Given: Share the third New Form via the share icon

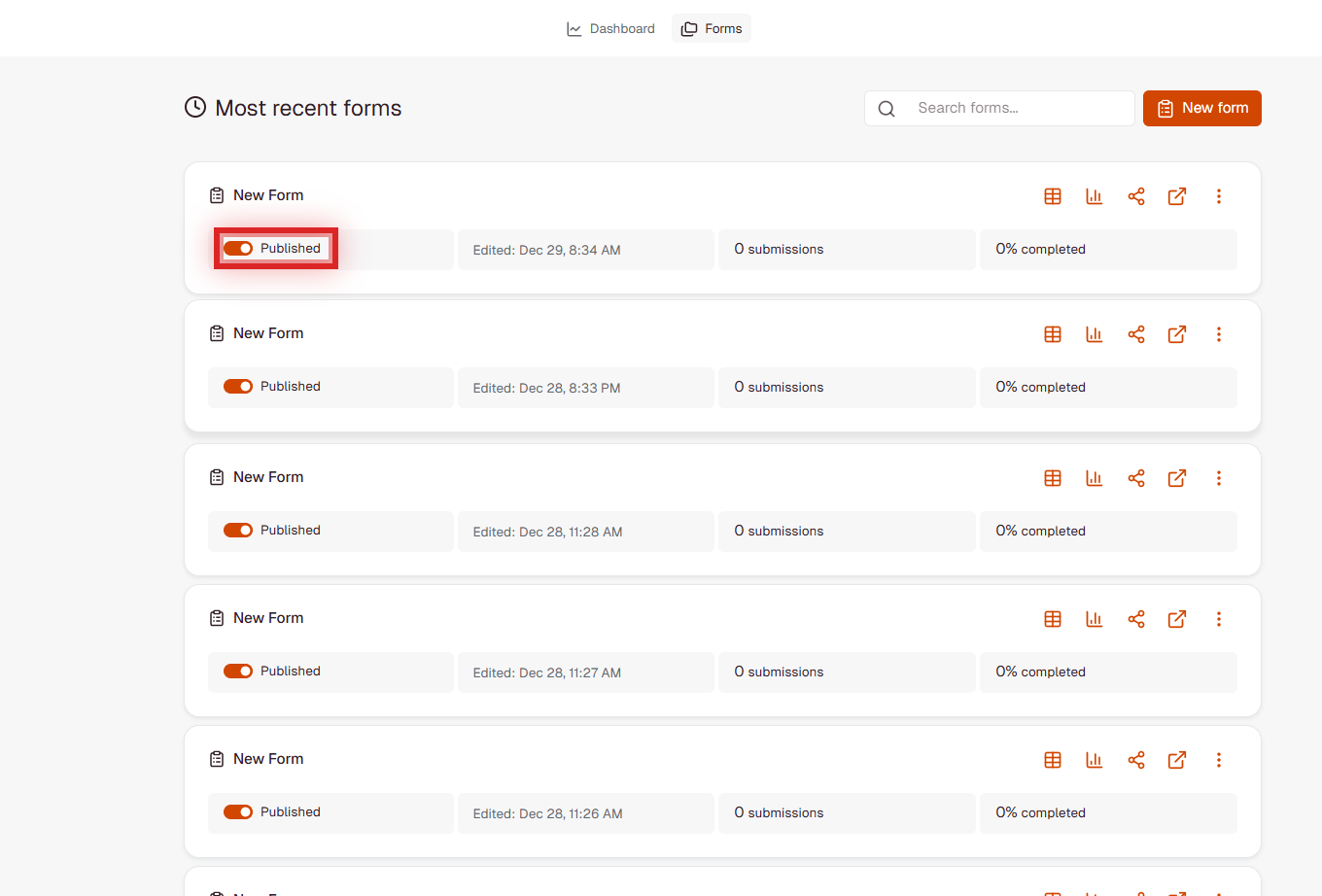Looking at the screenshot, I should pos(1135,477).
